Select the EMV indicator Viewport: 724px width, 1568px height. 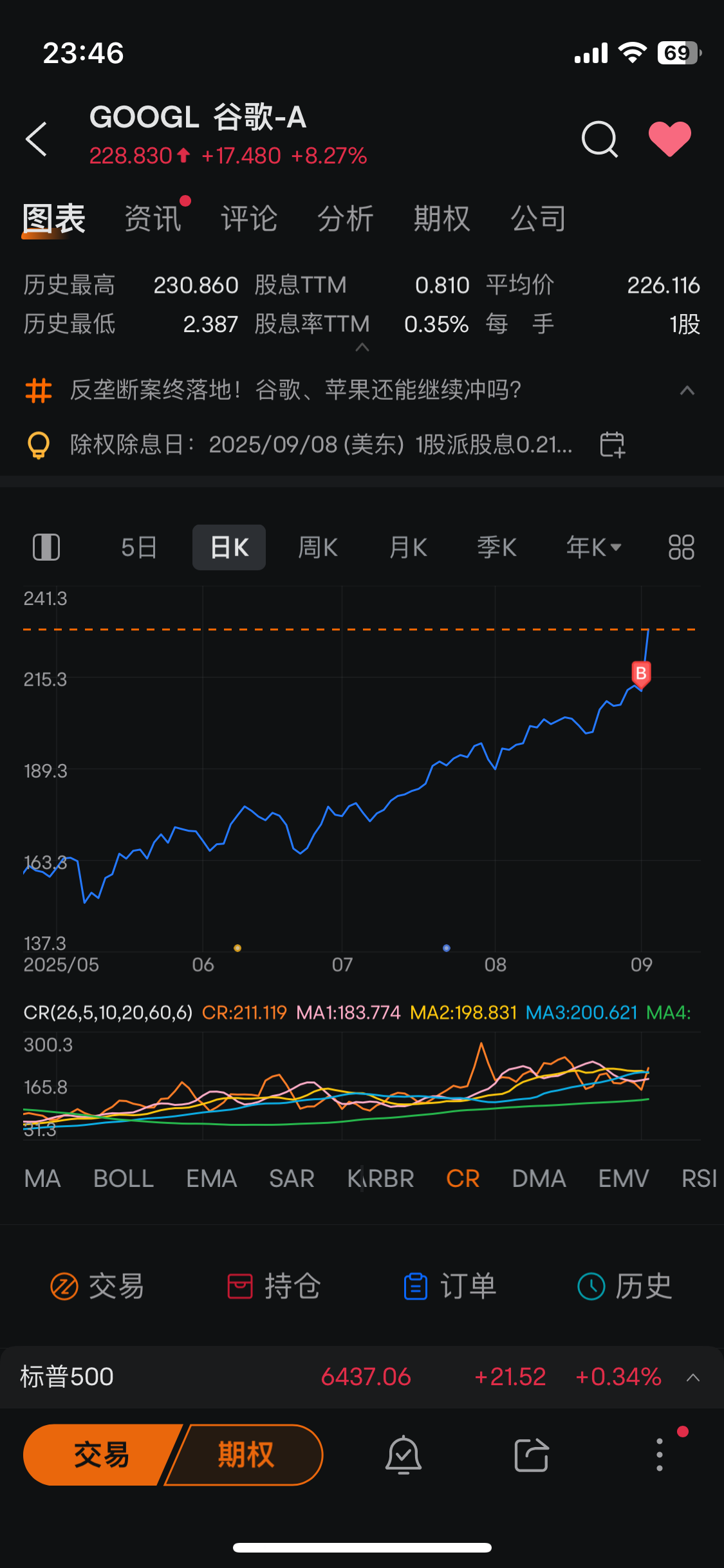click(x=624, y=1179)
